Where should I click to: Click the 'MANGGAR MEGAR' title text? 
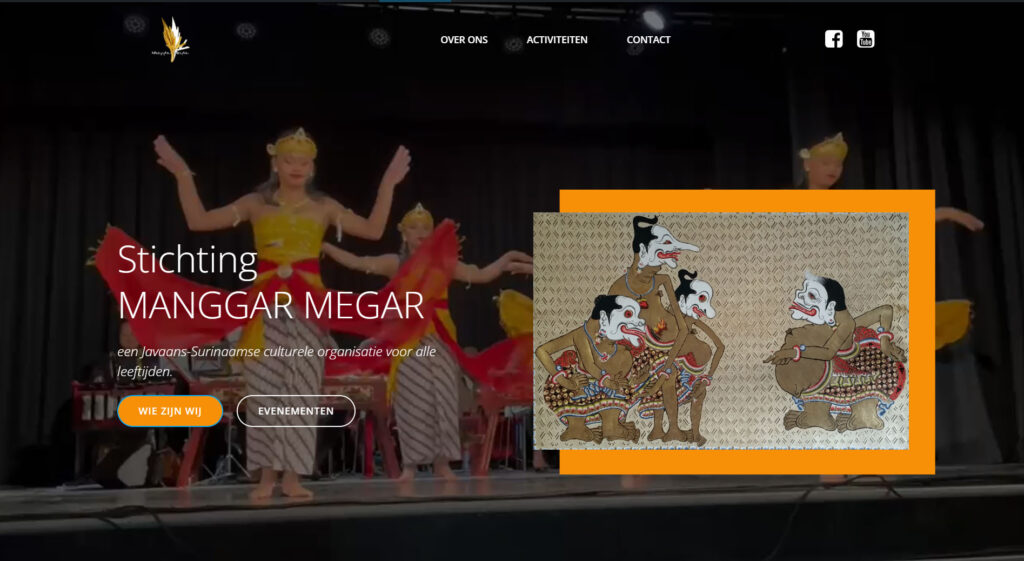(x=270, y=304)
